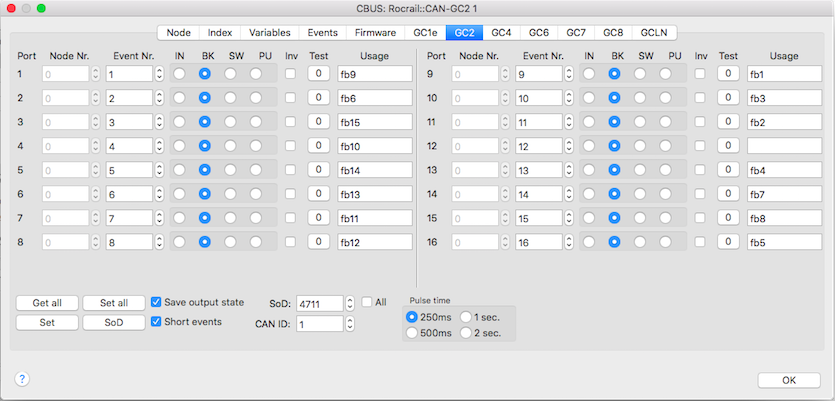This screenshot has height=401, width=835.
Task: Click the Event Nr. stepper for port 1
Action: coord(159,74)
